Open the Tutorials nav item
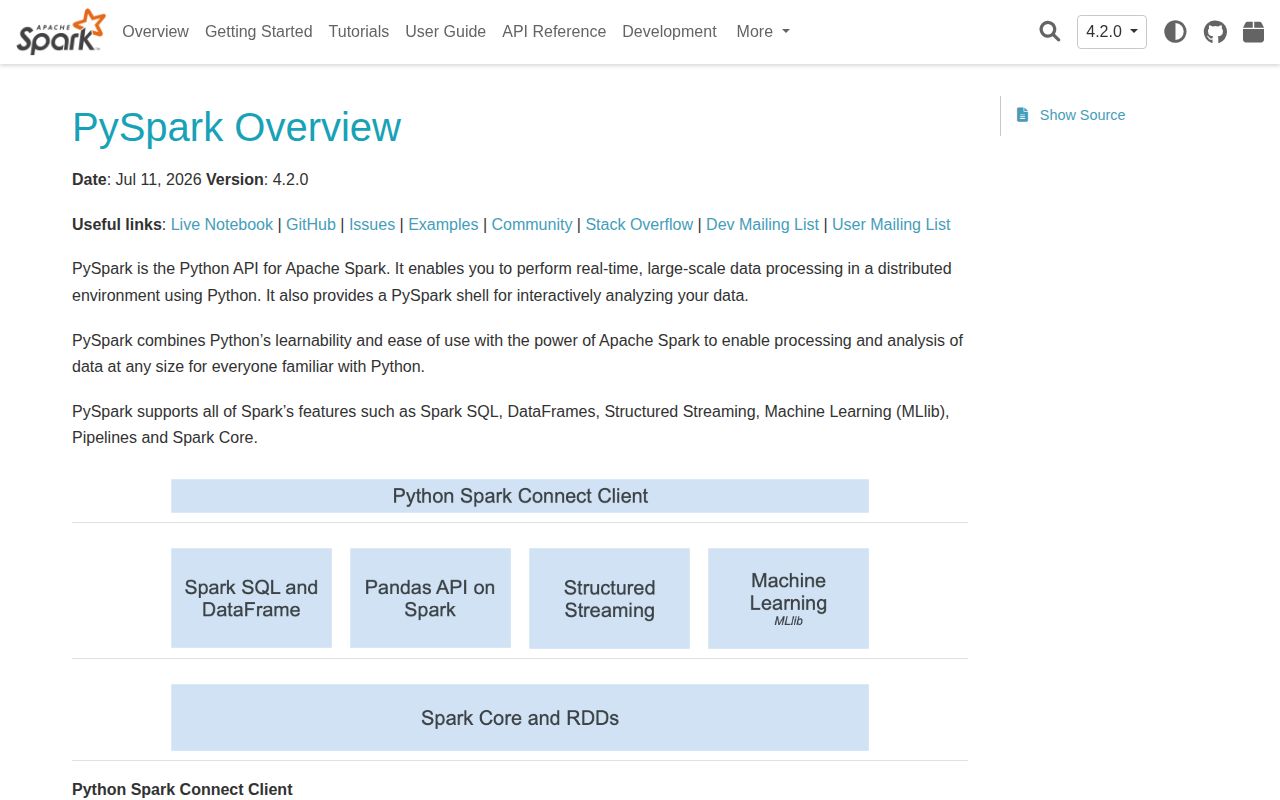The height and width of the screenshot is (800, 1280). (x=358, y=31)
